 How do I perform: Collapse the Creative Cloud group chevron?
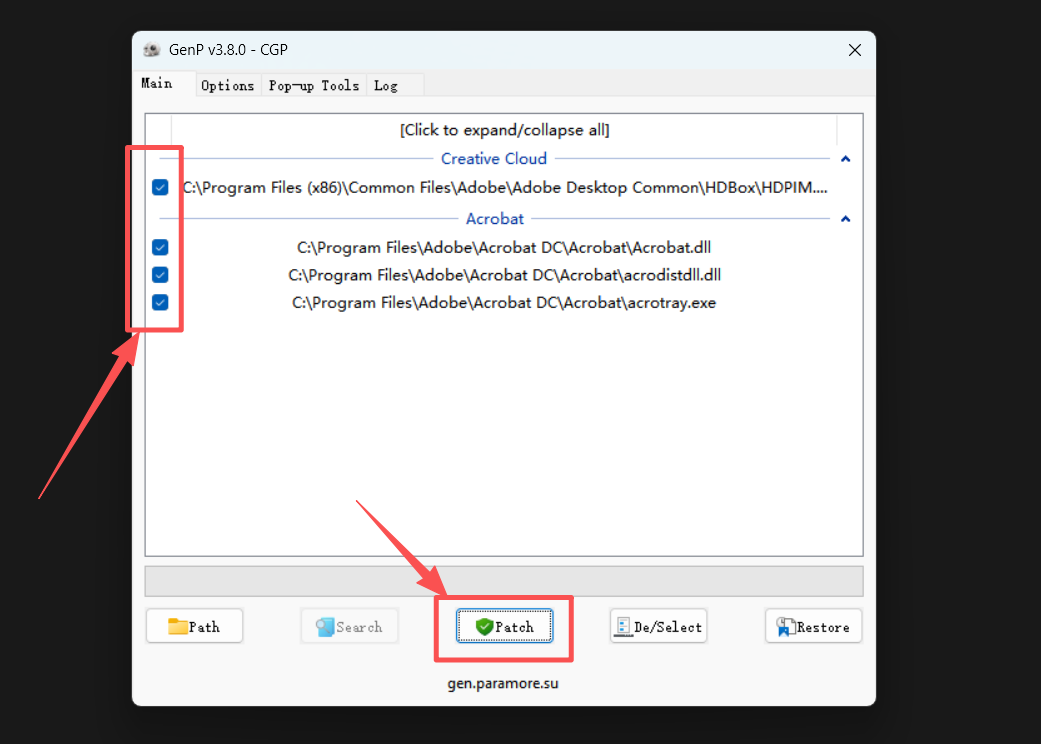click(845, 159)
